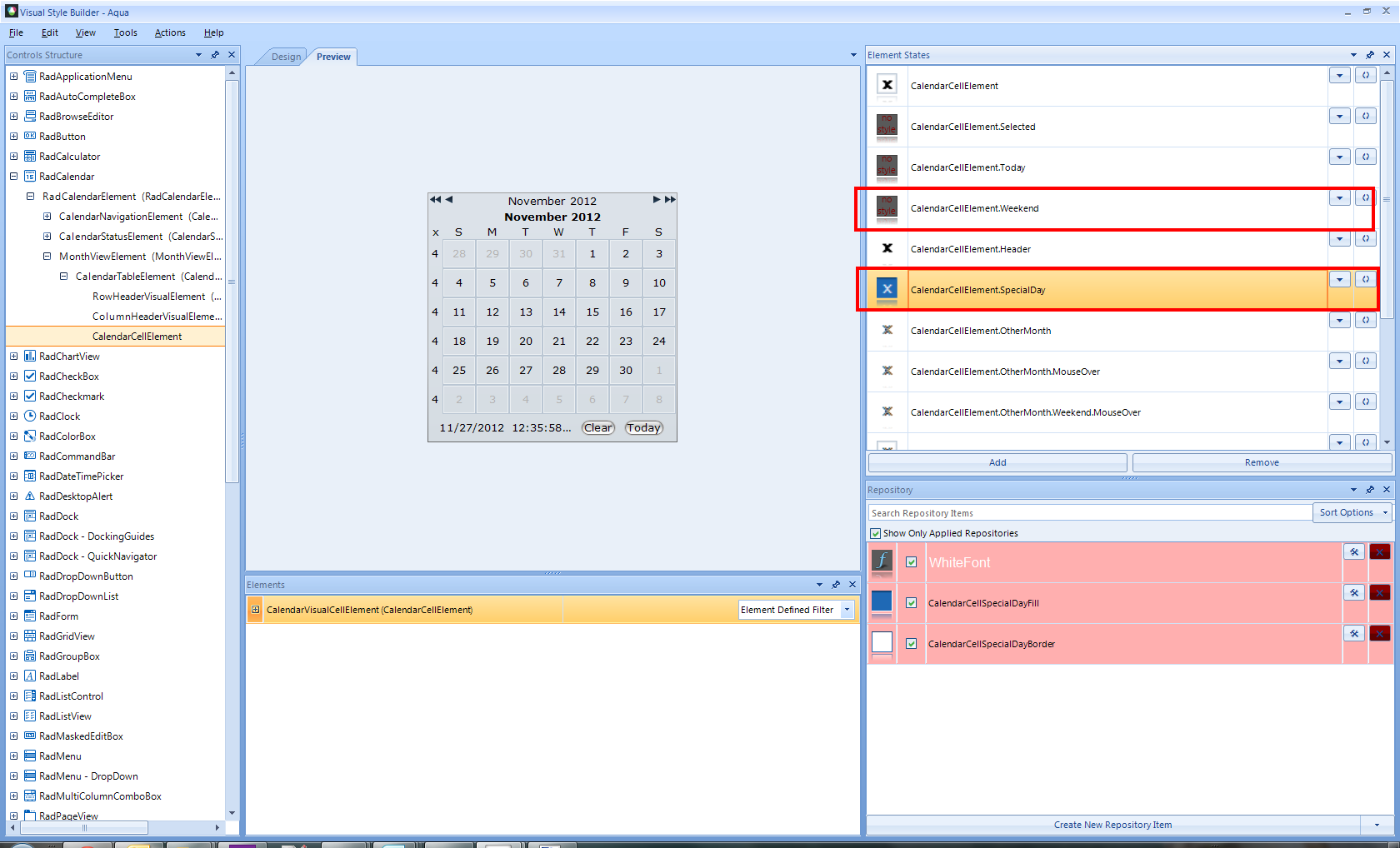This screenshot has width=1400, height=848.
Task: Select RowHeaderVisualElement tree item
Action: [x=157, y=296]
